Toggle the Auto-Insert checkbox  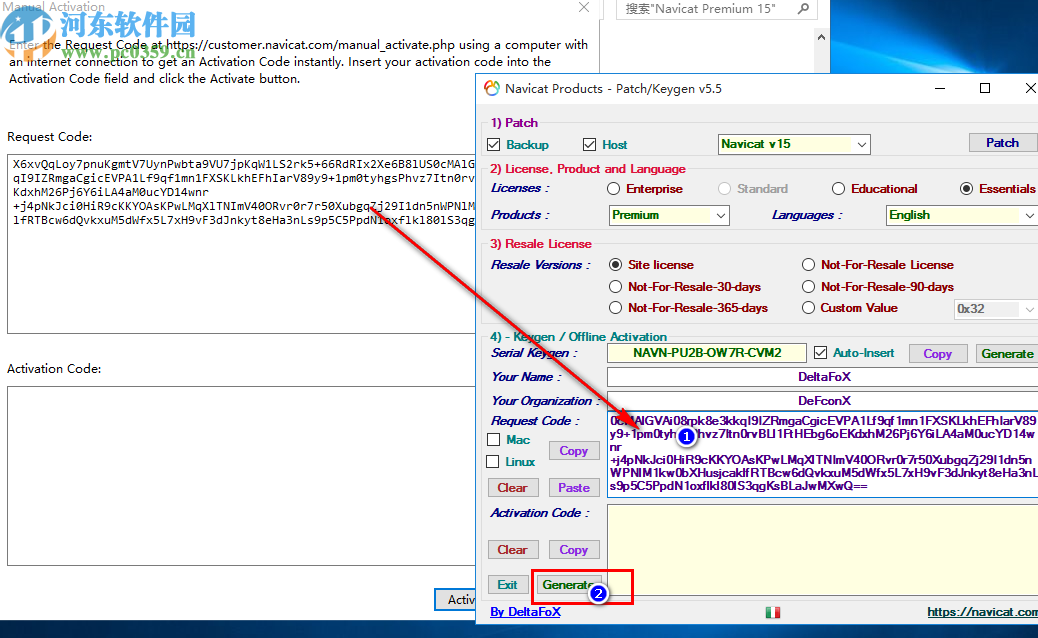tap(821, 353)
